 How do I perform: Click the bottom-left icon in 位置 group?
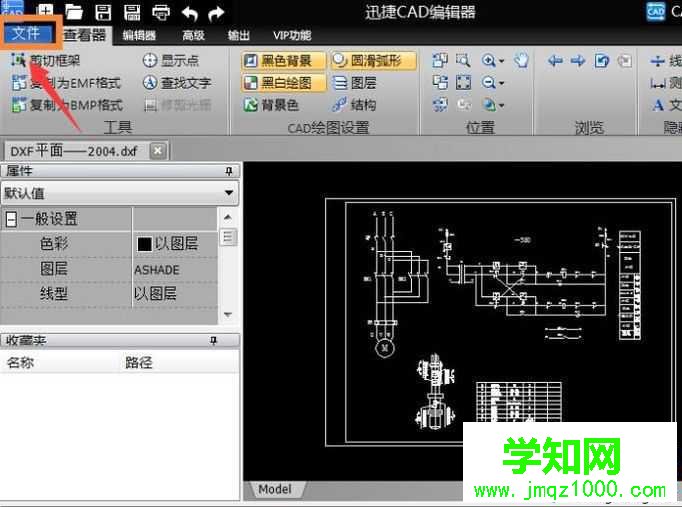tap(440, 104)
